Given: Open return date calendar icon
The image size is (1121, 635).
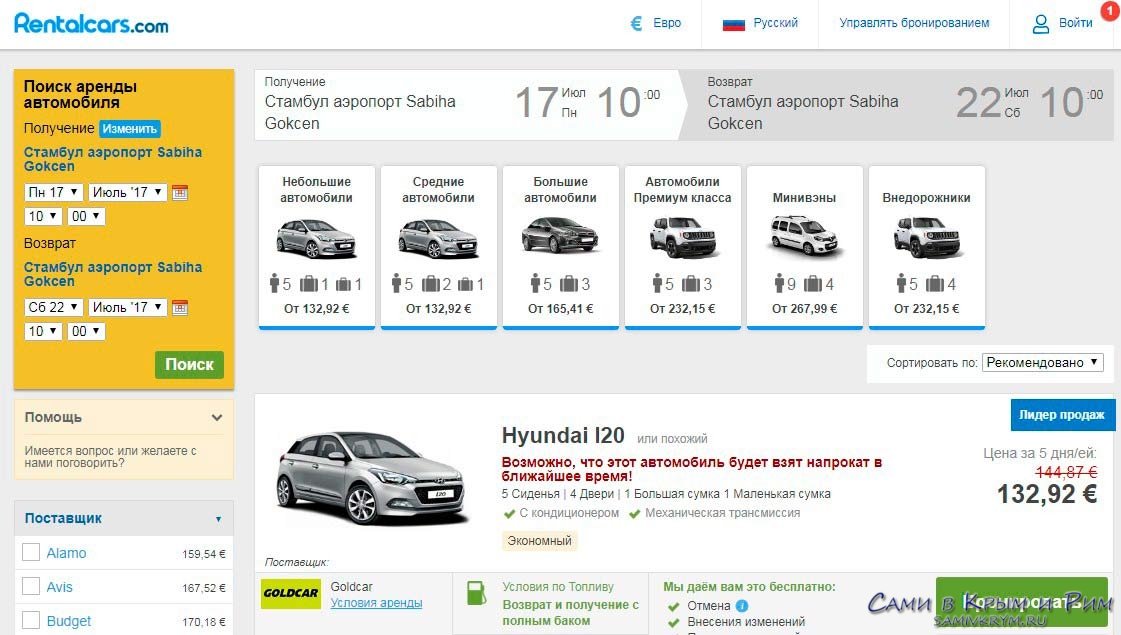Looking at the screenshot, I should [179, 307].
